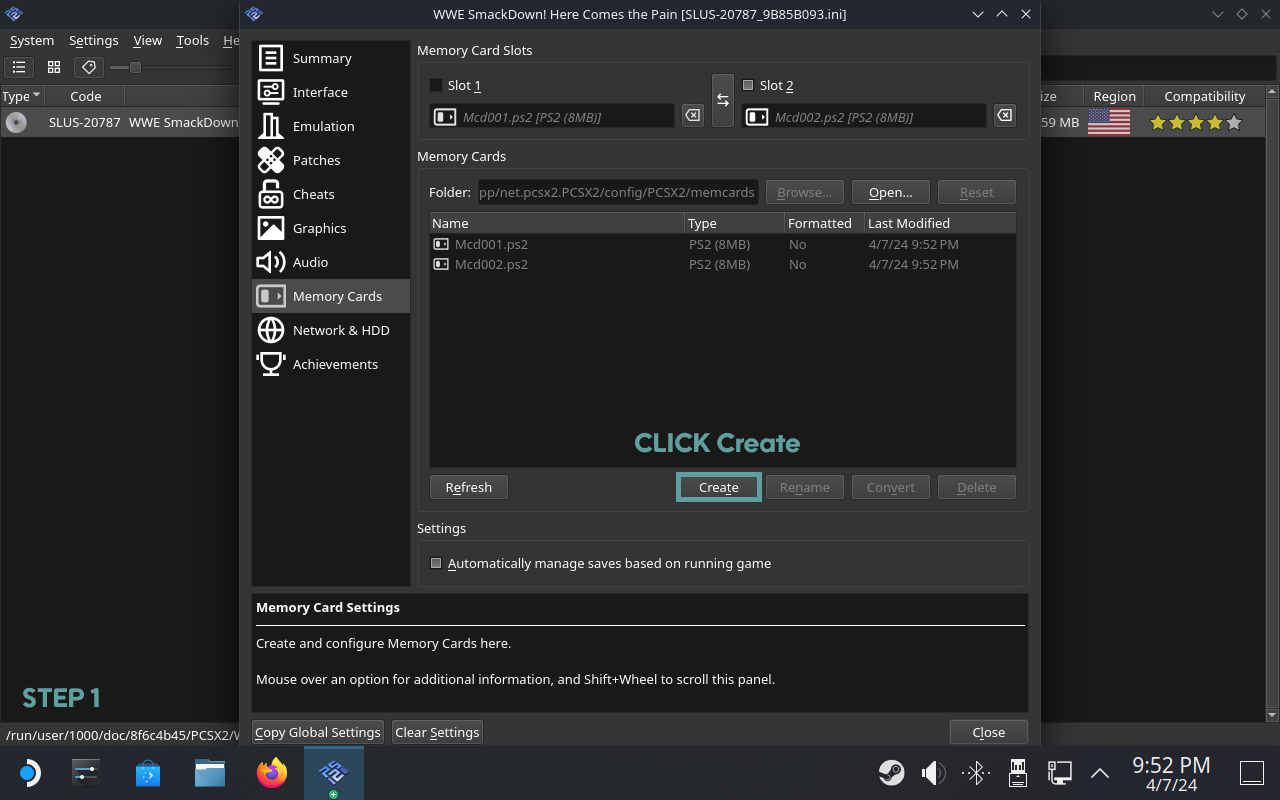Viewport: 1280px width, 800px height.
Task: Click the Create memory card button
Action: coord(718,487)
